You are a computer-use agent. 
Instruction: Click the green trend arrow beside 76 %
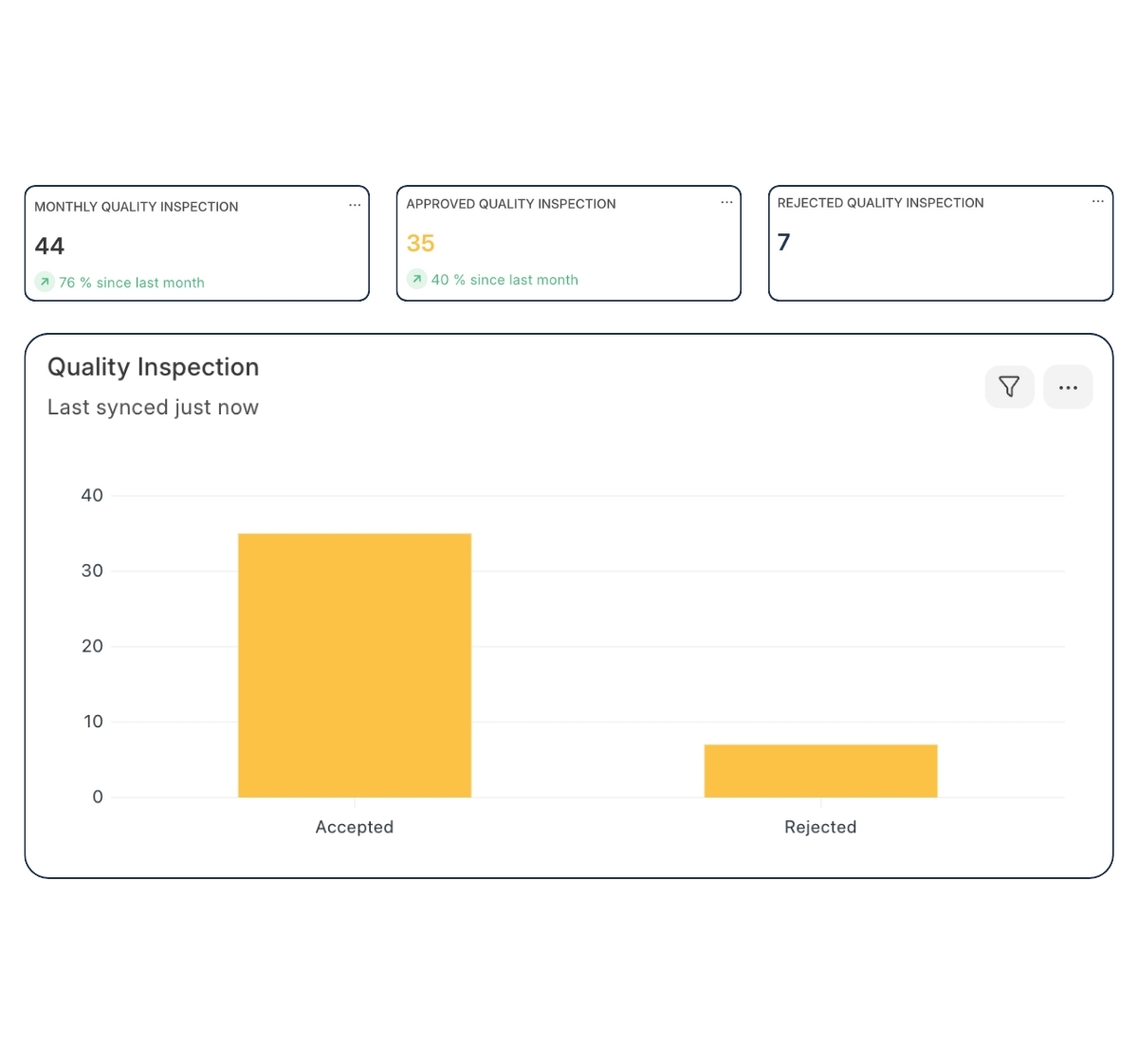tap(45, 282)
